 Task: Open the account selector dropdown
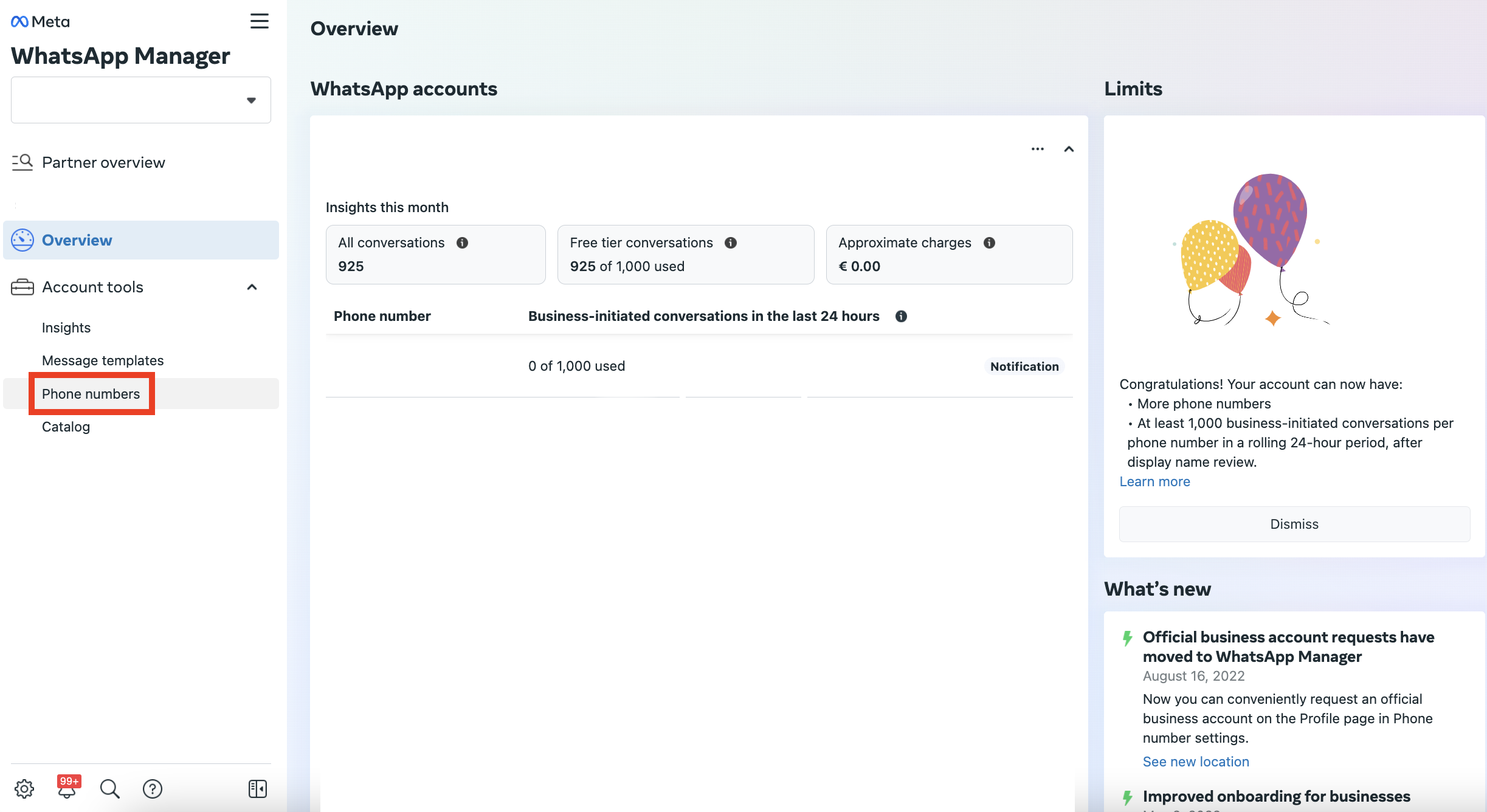click(x=141, y=100)
